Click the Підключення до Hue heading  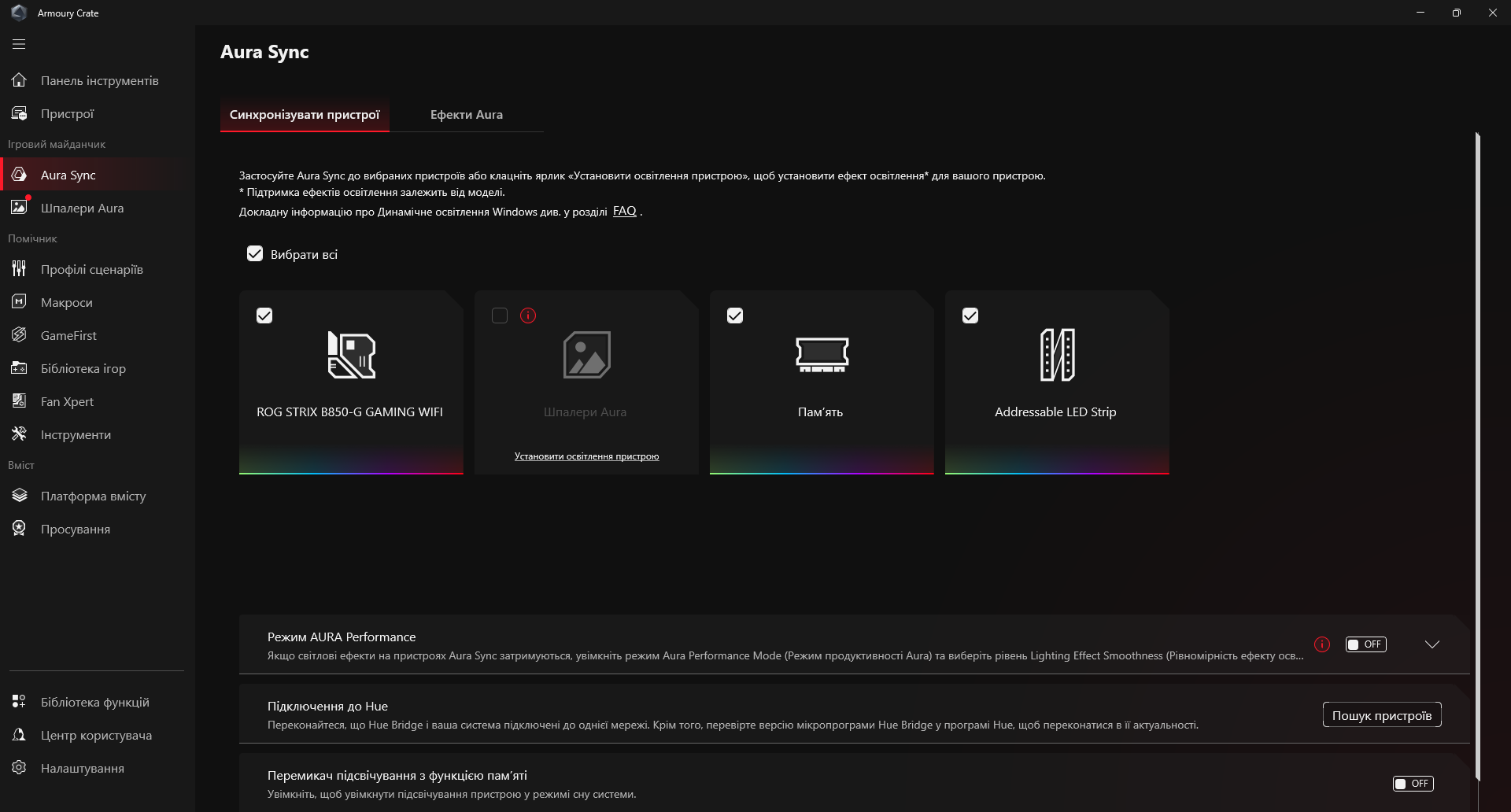click(327, 706)
